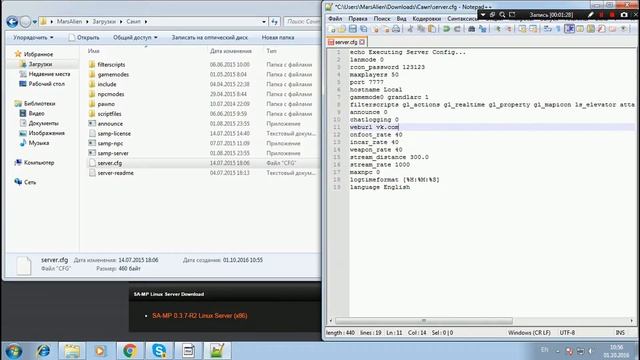640x360 pixels.
Task: Select the server-readme file
Action: coord(111,173)
